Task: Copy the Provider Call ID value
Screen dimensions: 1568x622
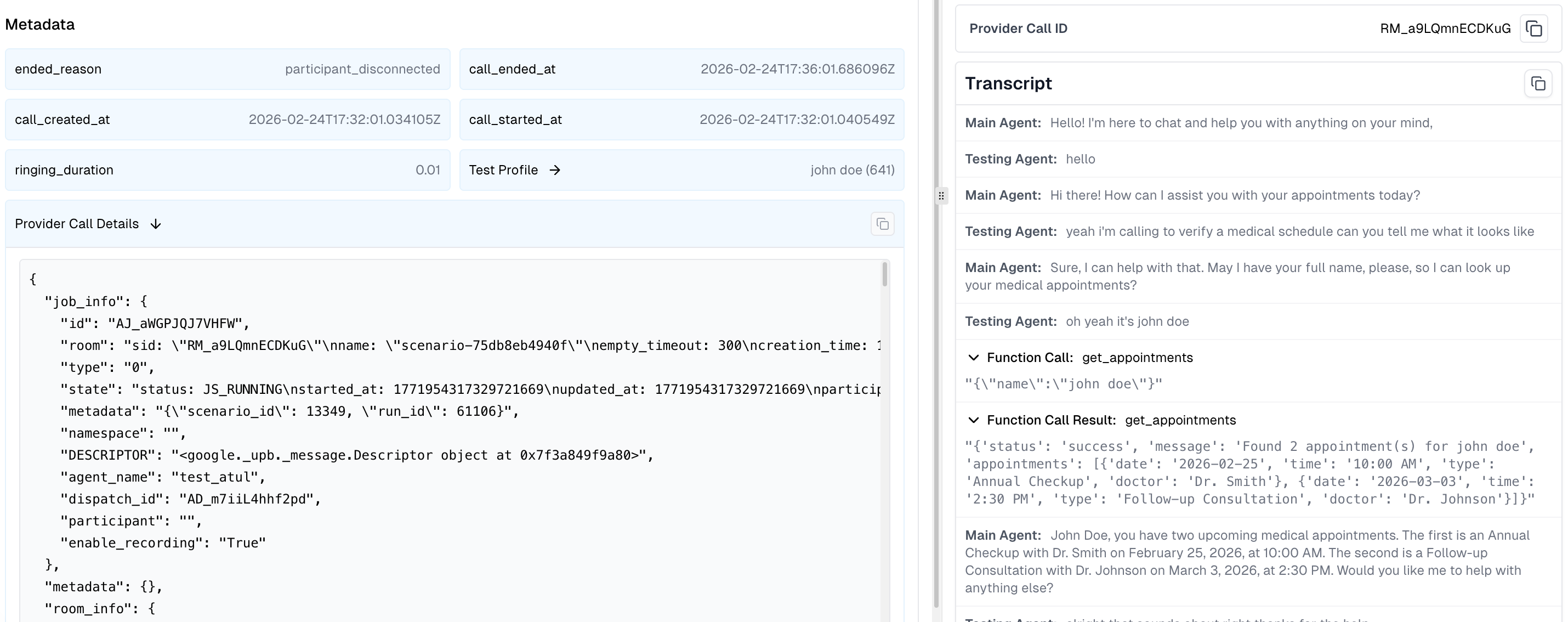Action: [1533, 29]
